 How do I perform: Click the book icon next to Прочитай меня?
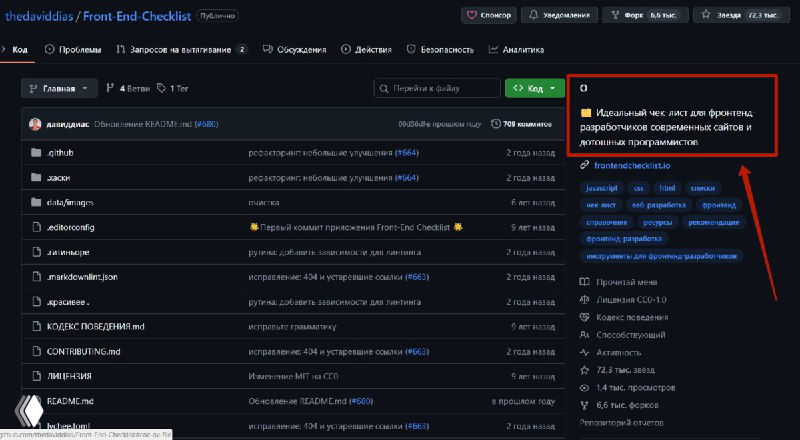(x=585, y=282)
